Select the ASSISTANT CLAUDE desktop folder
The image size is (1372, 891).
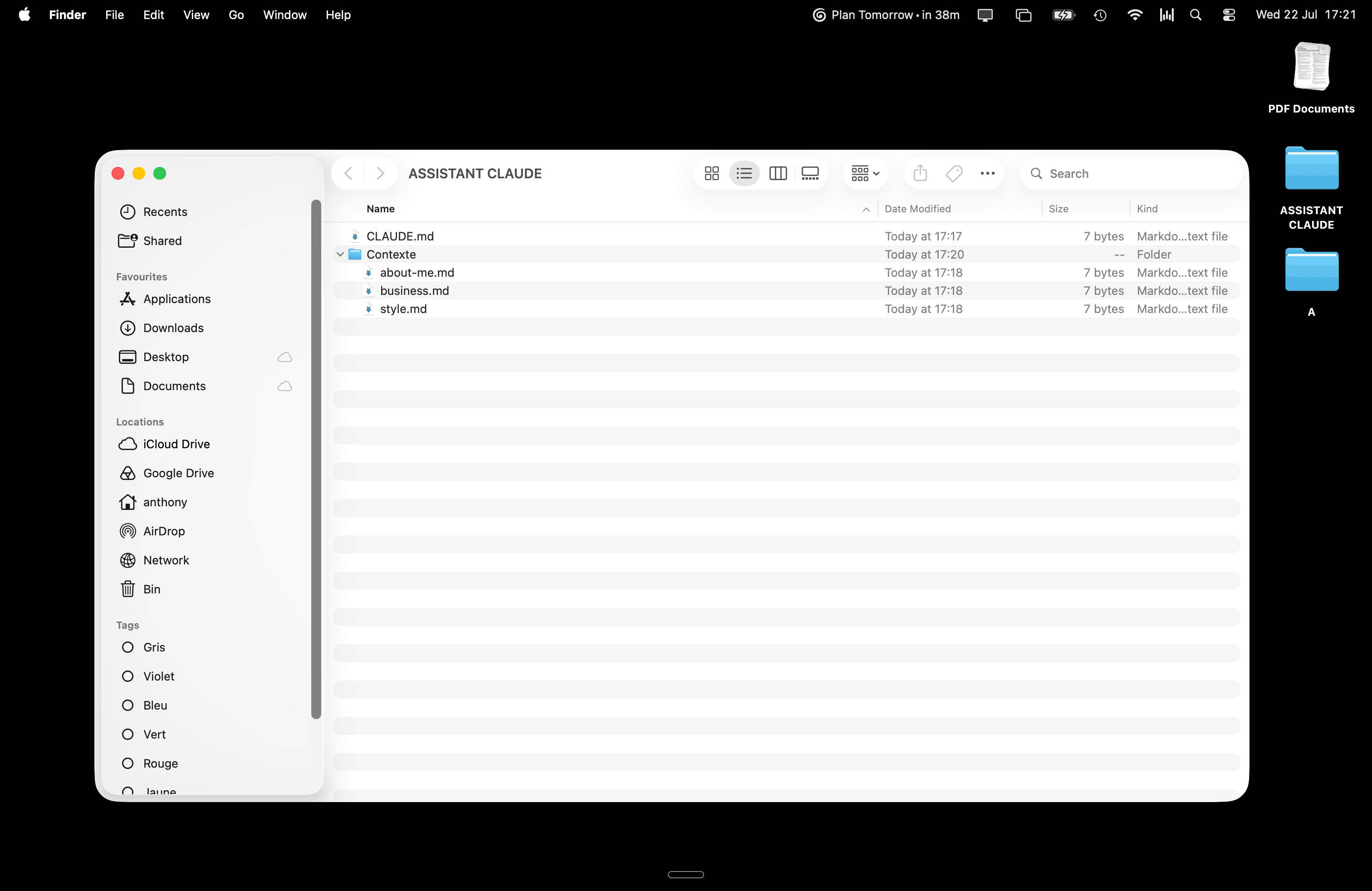point(1311,188)
